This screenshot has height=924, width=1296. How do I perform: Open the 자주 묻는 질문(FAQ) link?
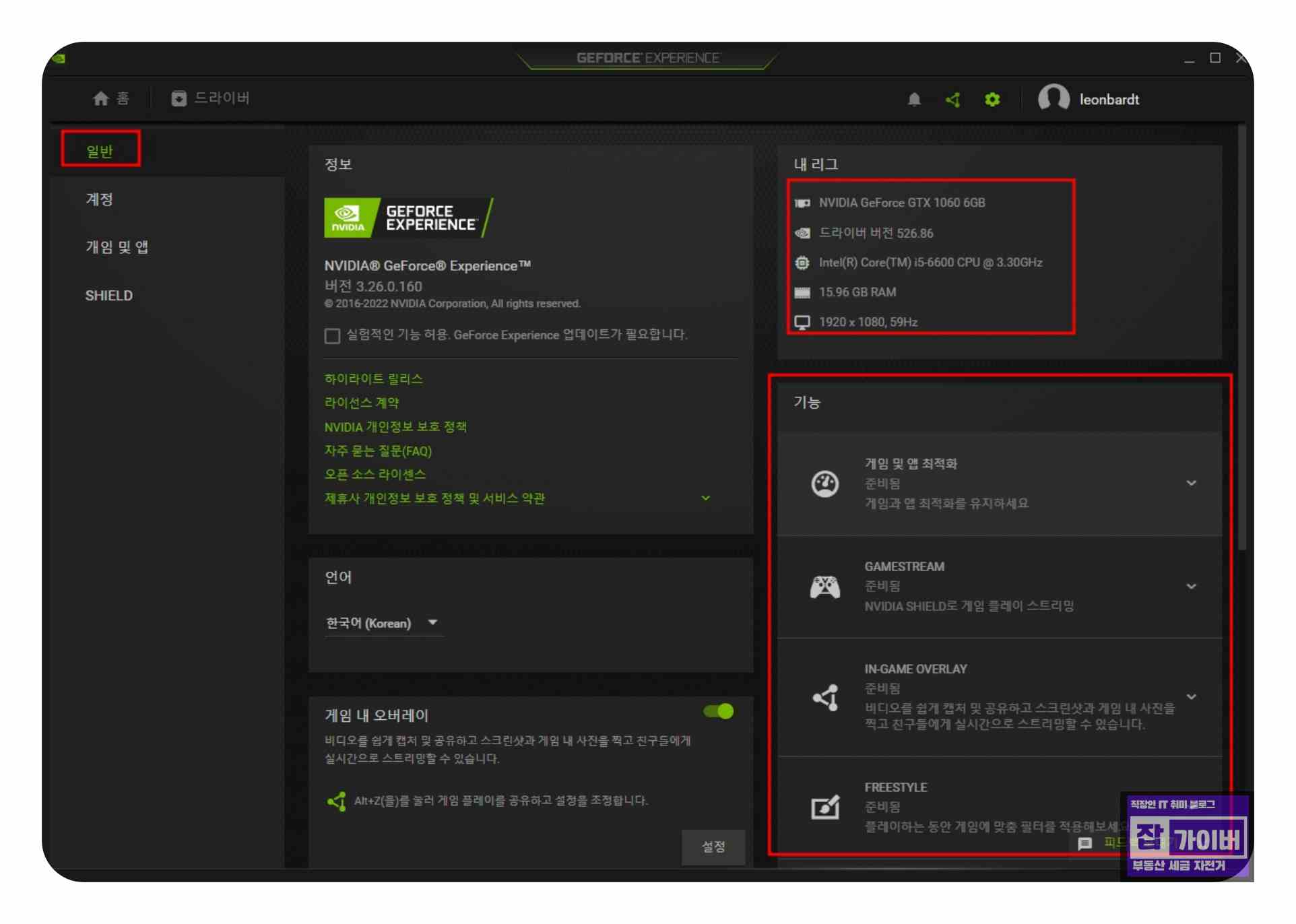coord(378,451)
